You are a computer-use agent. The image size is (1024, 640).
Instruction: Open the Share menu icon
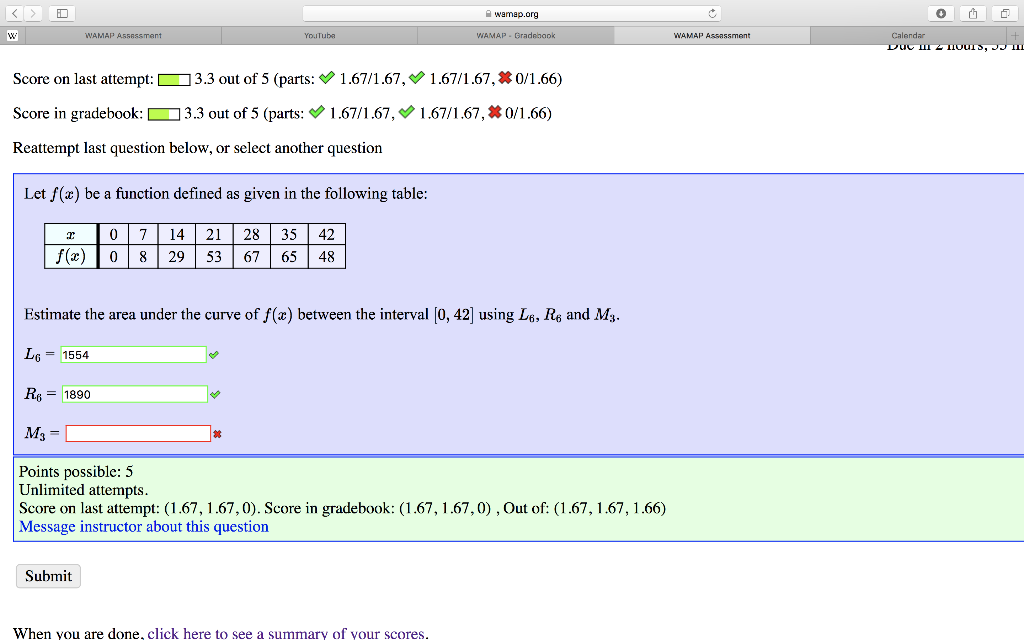(971, 13)
